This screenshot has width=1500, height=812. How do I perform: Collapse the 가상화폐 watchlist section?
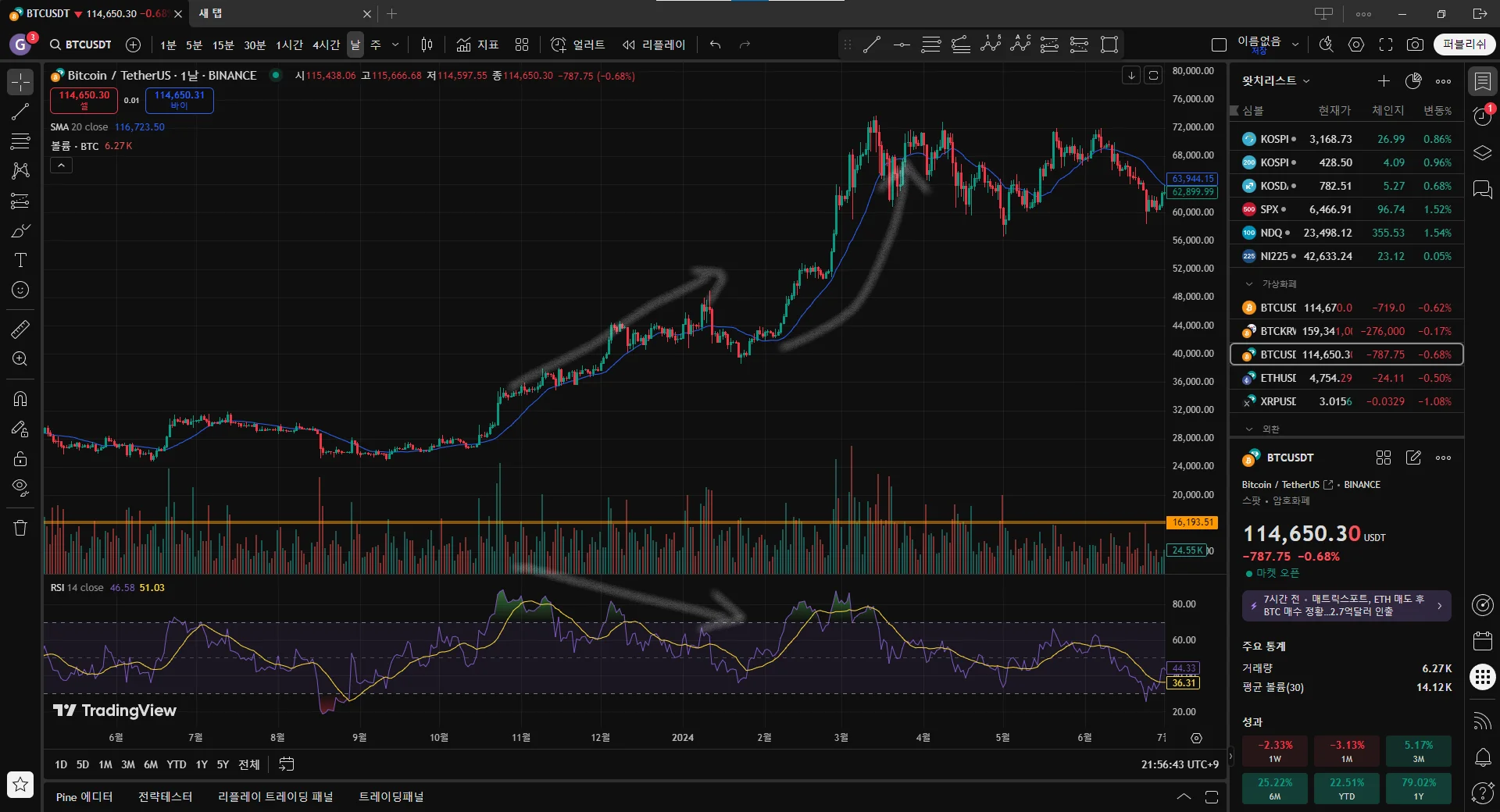[x=1249, y=284]
